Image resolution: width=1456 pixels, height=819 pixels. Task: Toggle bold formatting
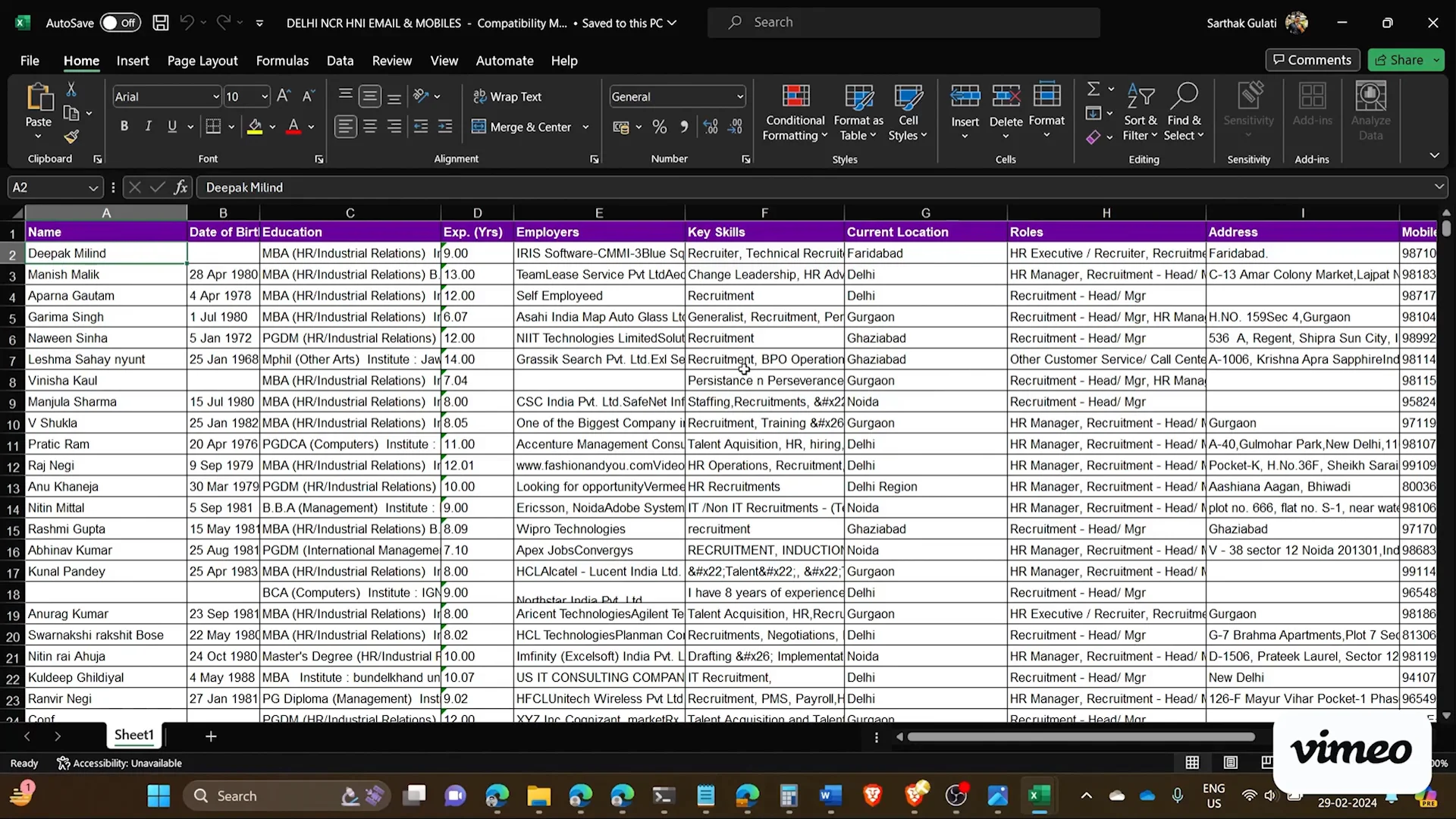click(124, 126)
